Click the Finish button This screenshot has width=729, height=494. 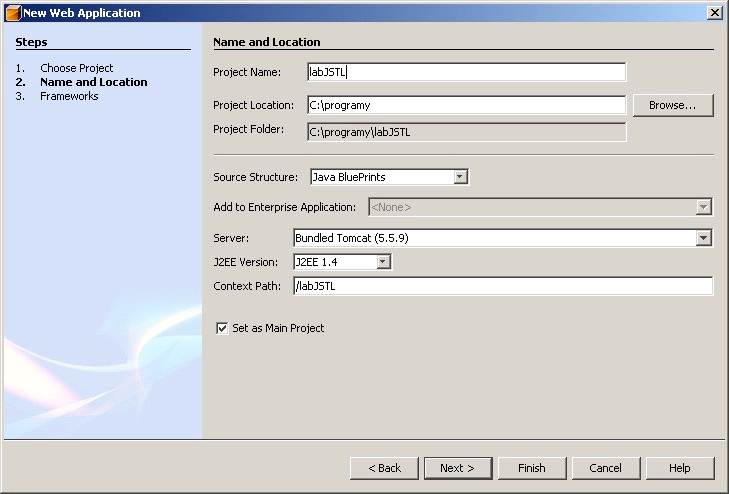click(532, 468)
